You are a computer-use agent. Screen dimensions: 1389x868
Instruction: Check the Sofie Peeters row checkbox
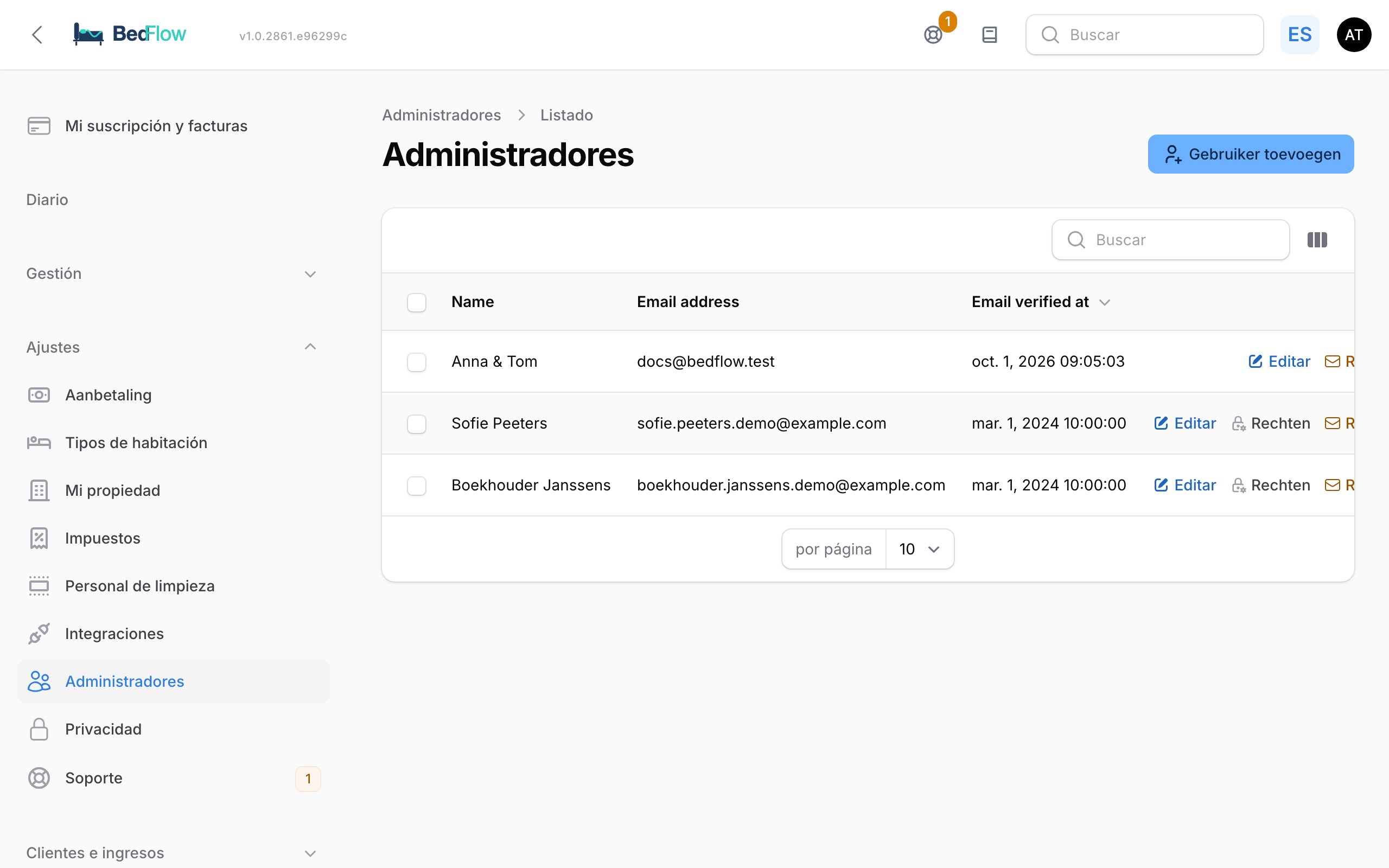[x=417, y=424]
